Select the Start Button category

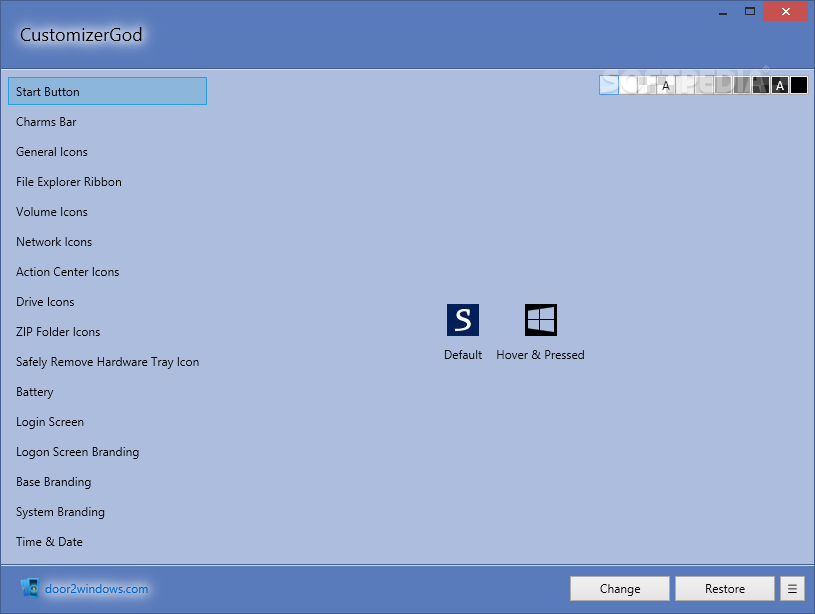point(108,91)
